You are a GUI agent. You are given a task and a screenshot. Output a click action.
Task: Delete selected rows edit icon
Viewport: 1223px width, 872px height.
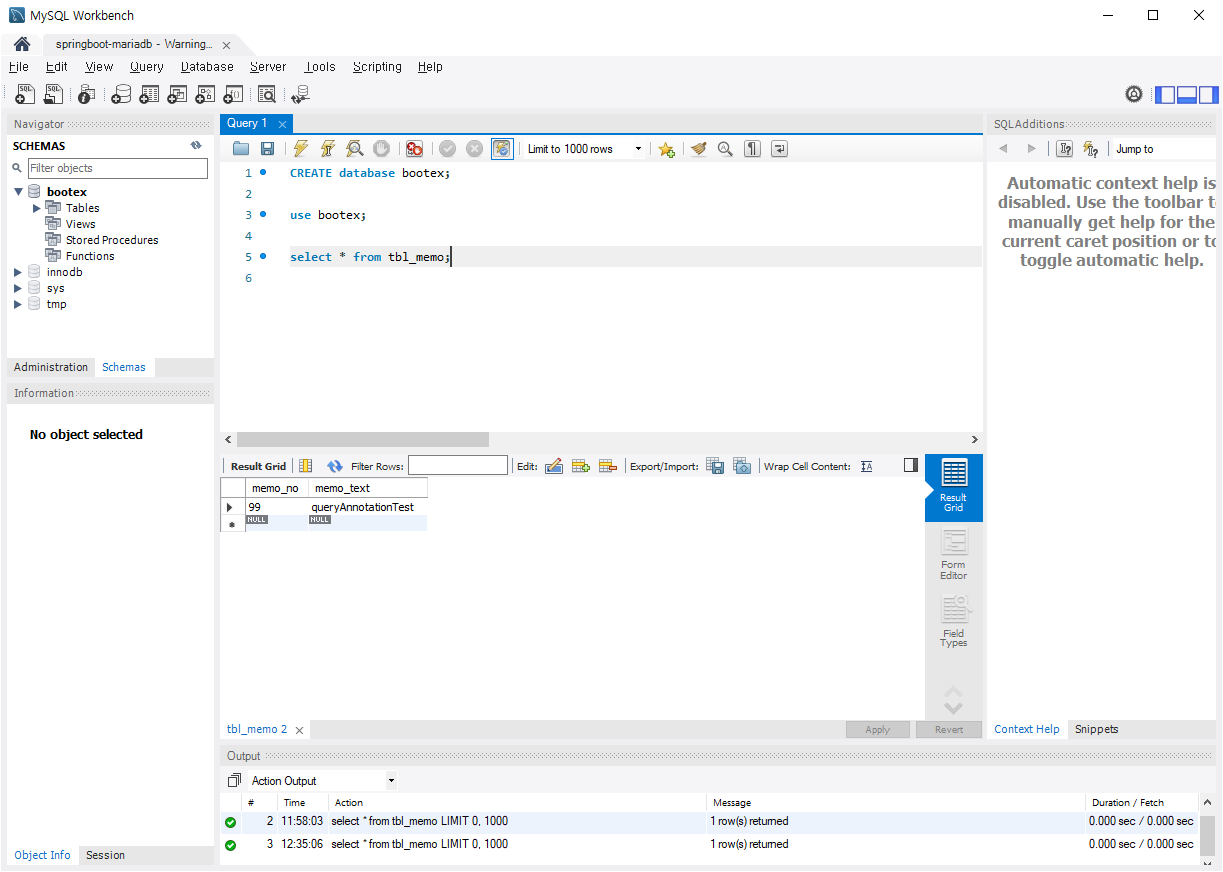(x=607, y=466)
